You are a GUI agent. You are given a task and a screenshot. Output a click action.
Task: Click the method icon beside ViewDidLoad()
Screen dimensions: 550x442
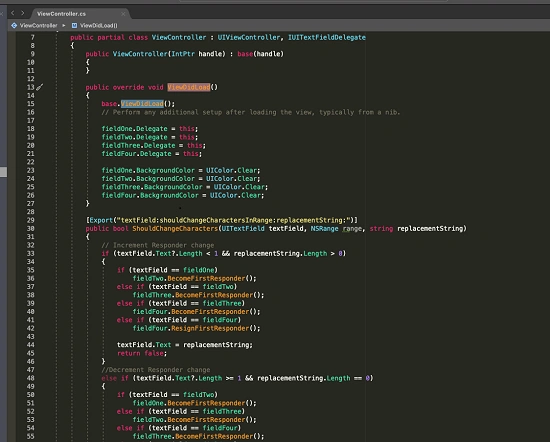coord(74,26)
